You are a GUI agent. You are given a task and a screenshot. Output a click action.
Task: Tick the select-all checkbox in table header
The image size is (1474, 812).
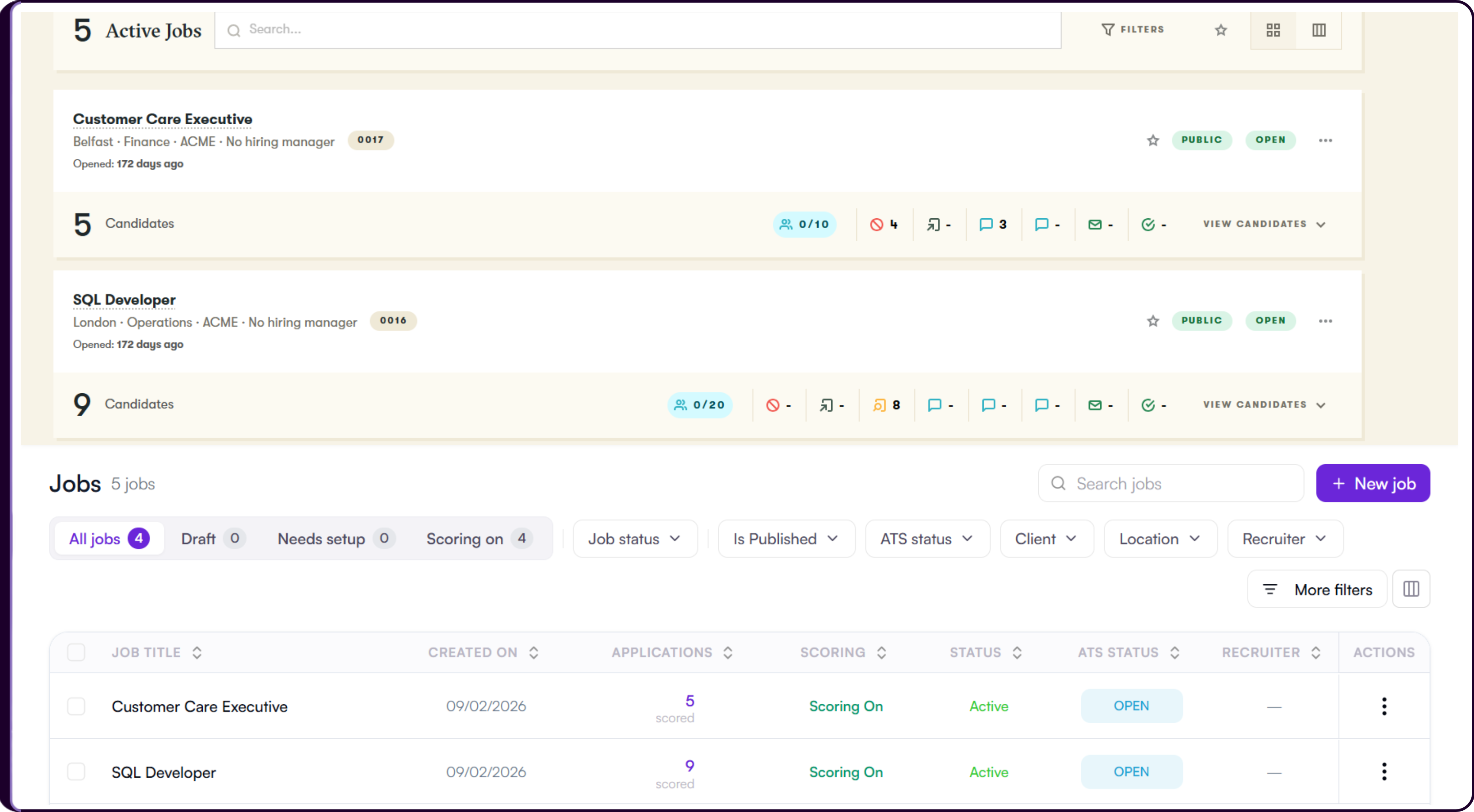coord(76,652)
